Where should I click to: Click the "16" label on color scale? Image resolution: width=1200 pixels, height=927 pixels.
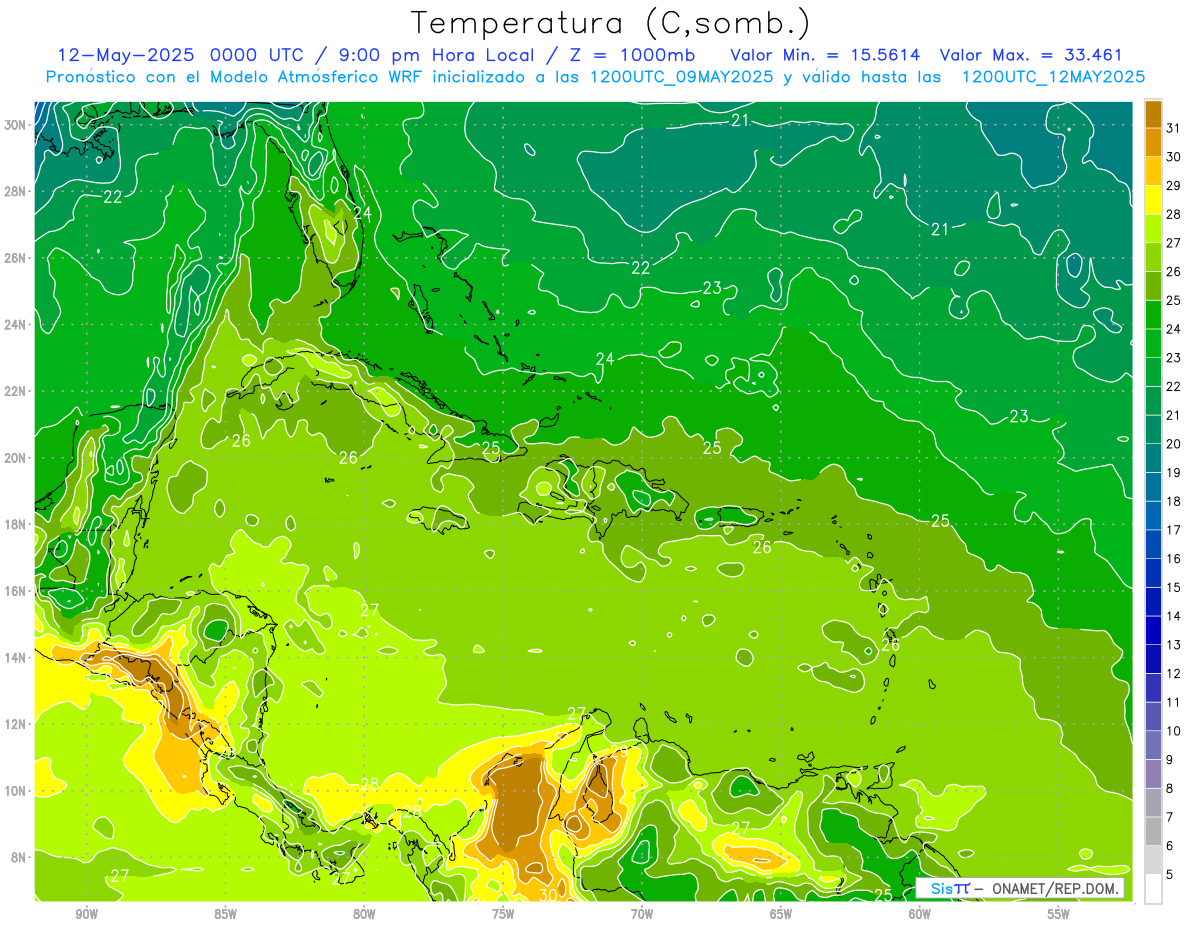1174,559
